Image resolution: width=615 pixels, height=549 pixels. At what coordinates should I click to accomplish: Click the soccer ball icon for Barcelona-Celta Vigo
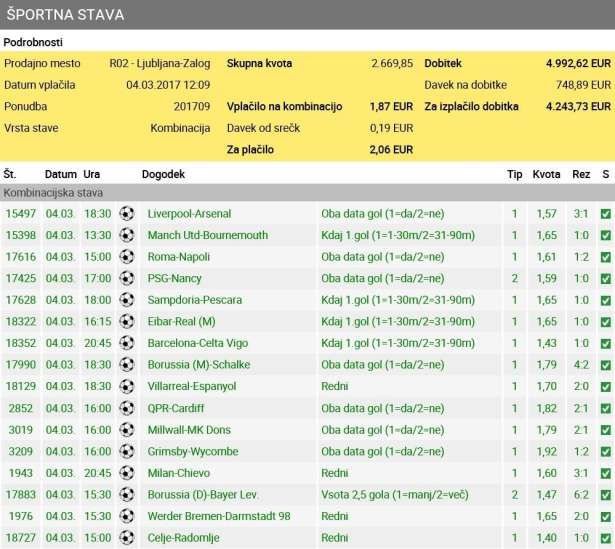(x=127, y=343)
